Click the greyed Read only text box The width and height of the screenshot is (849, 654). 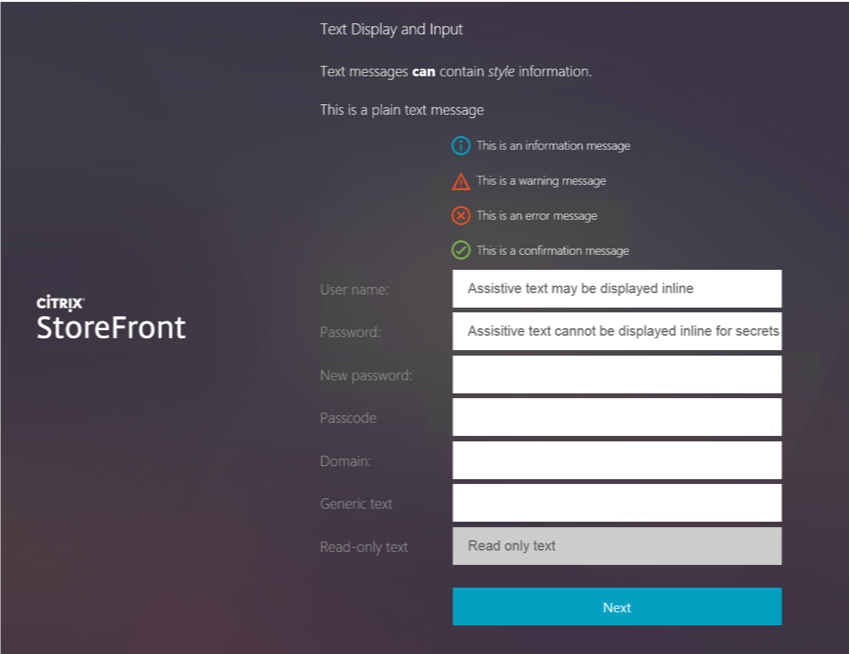point(616,546)
